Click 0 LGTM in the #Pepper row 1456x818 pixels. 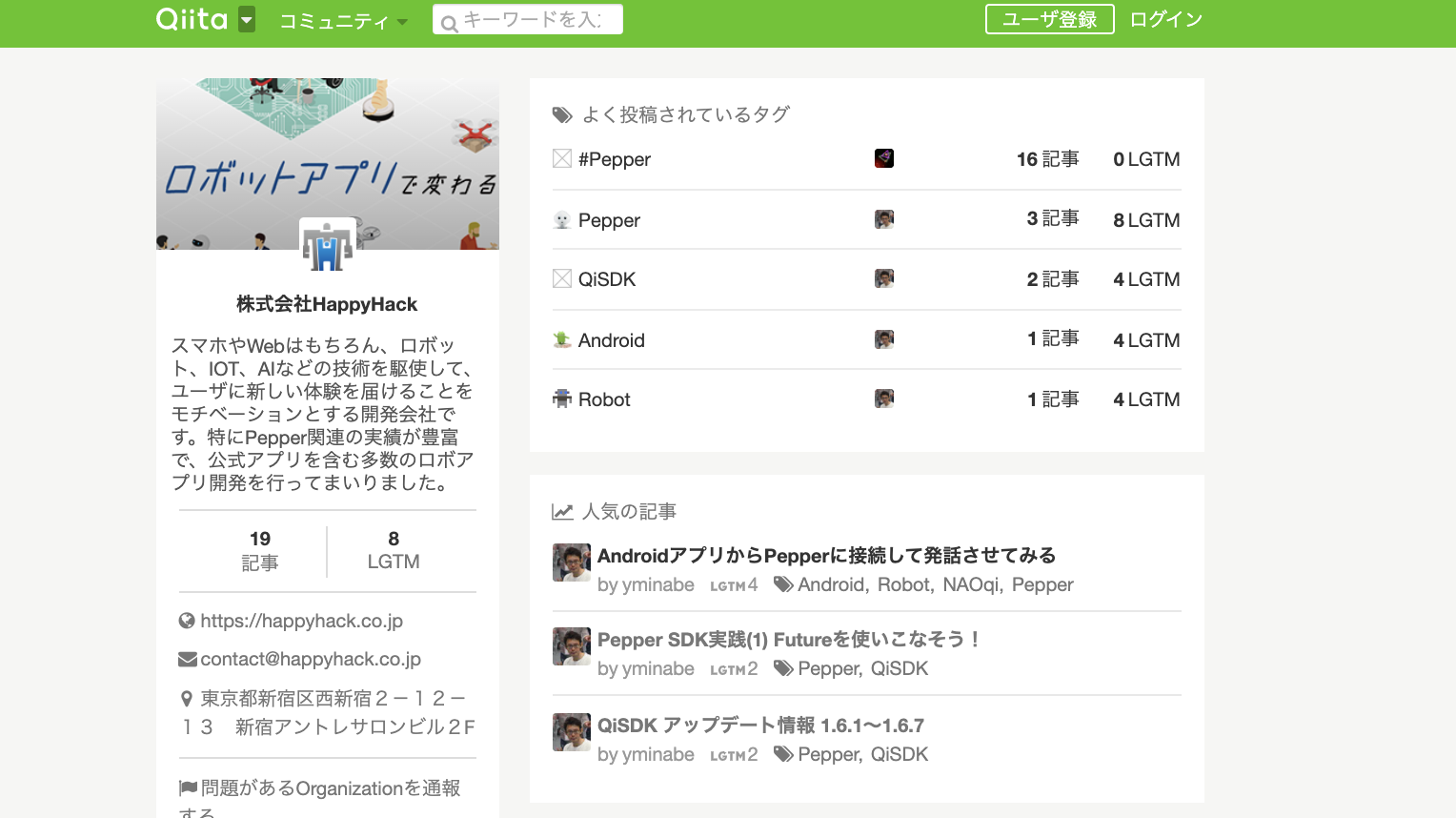[1146, 159]
